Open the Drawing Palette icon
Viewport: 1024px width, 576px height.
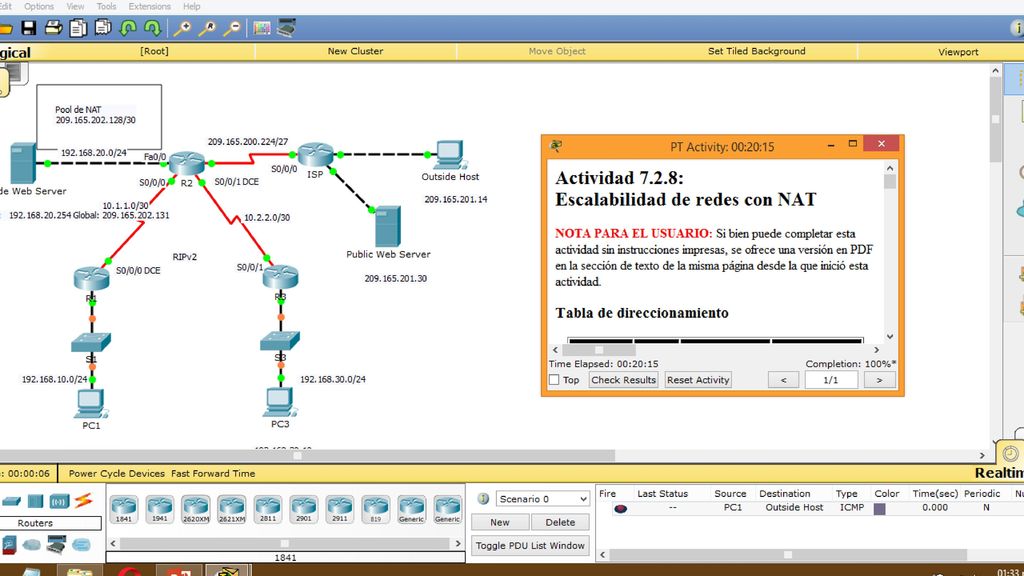pos(262,28)
